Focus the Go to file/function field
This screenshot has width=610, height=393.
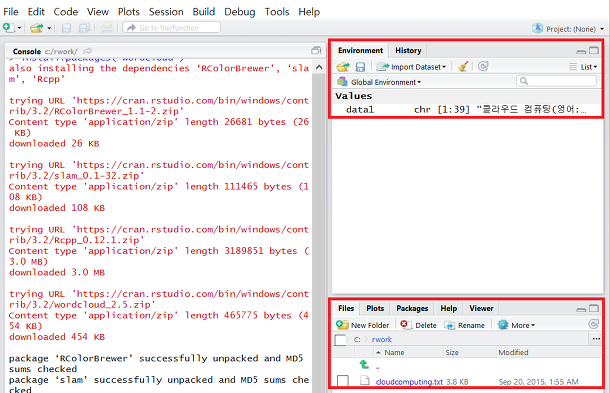(x=172, y=28)
